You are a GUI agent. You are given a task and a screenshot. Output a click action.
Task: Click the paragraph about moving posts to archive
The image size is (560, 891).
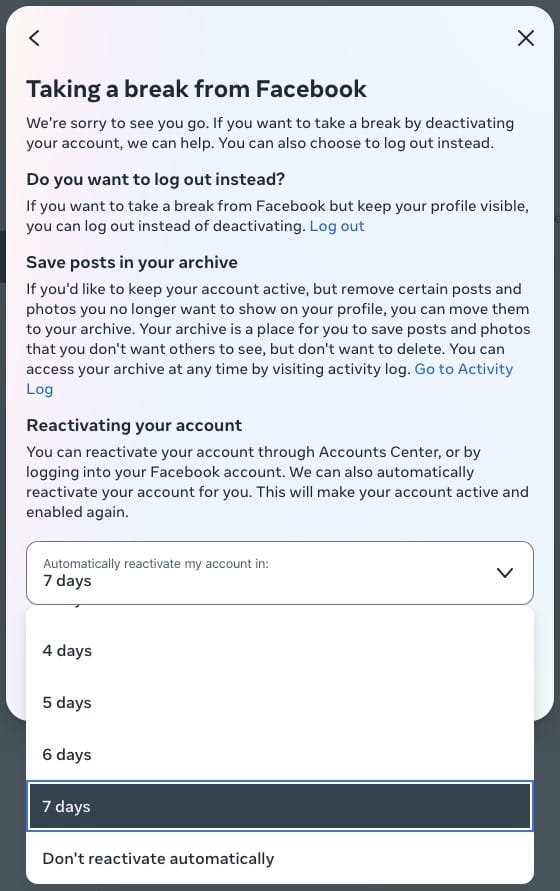(x=279, y=339)
